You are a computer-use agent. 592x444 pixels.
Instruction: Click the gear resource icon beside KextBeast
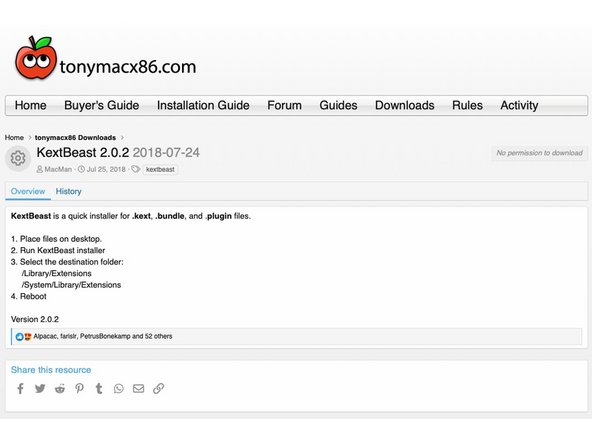pyautogui.click(x=18, y=158)
